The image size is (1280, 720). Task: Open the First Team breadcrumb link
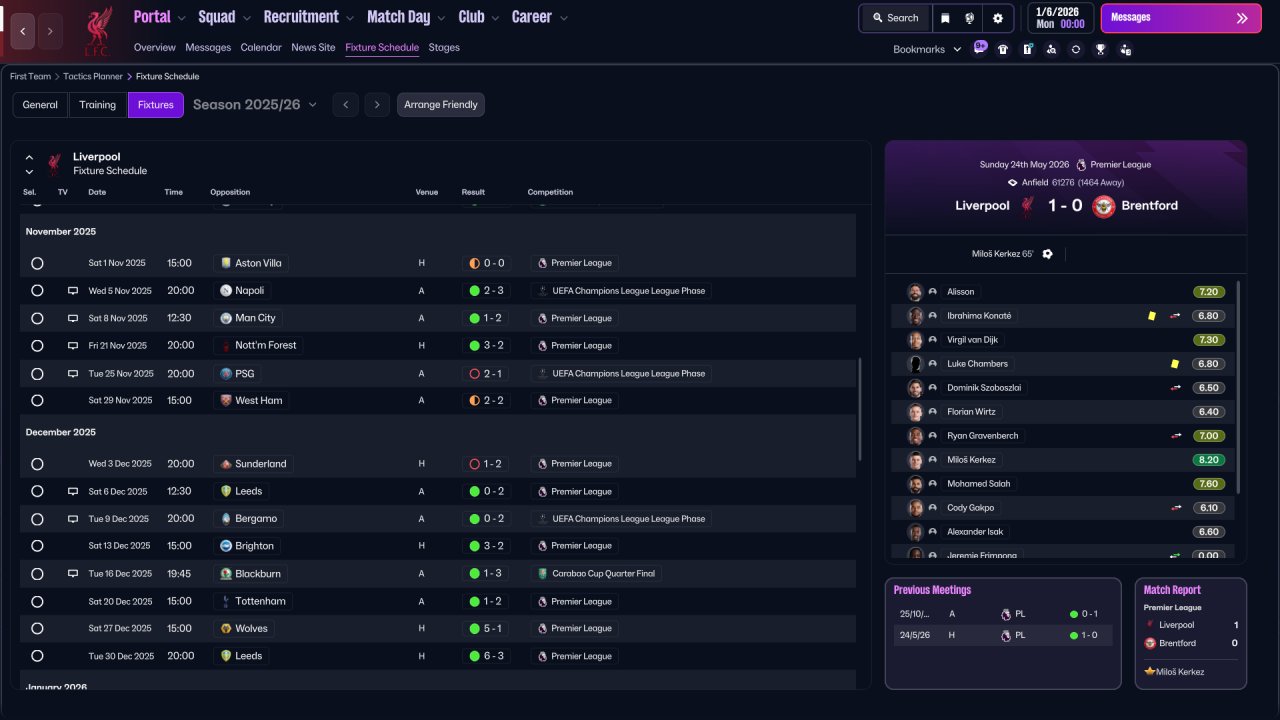pyautogui.click(x=31, y=77)
